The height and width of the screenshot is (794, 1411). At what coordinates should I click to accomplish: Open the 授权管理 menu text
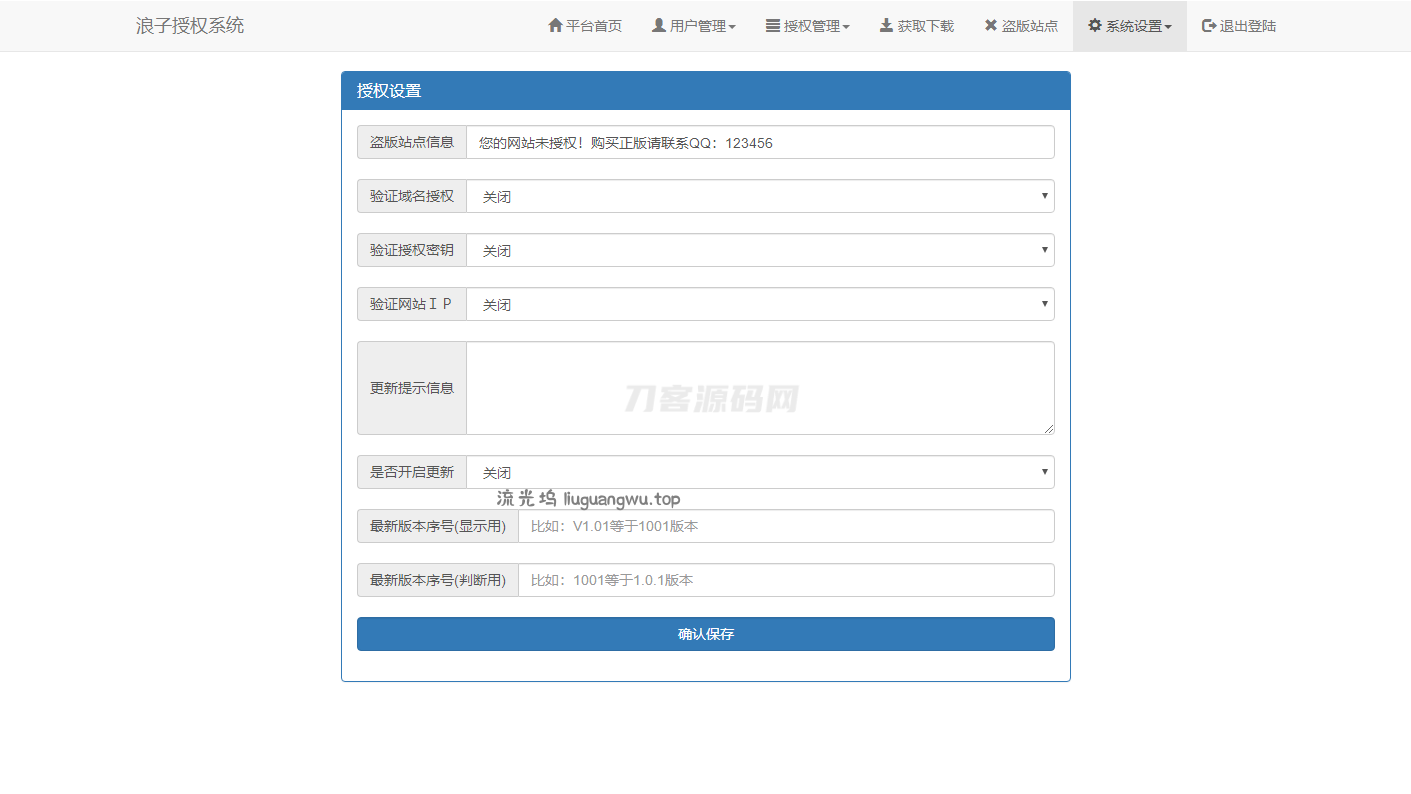click(812, 26)
